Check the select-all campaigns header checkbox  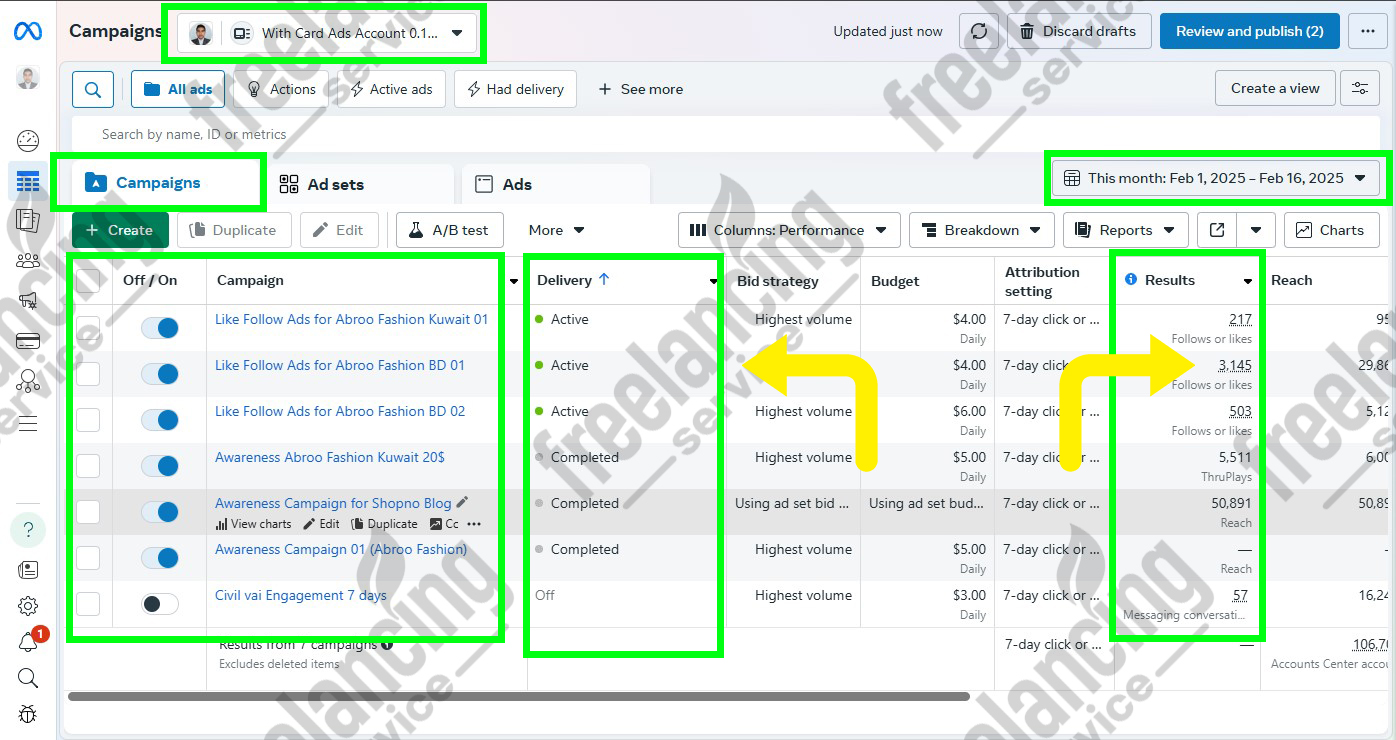(88, 281)
